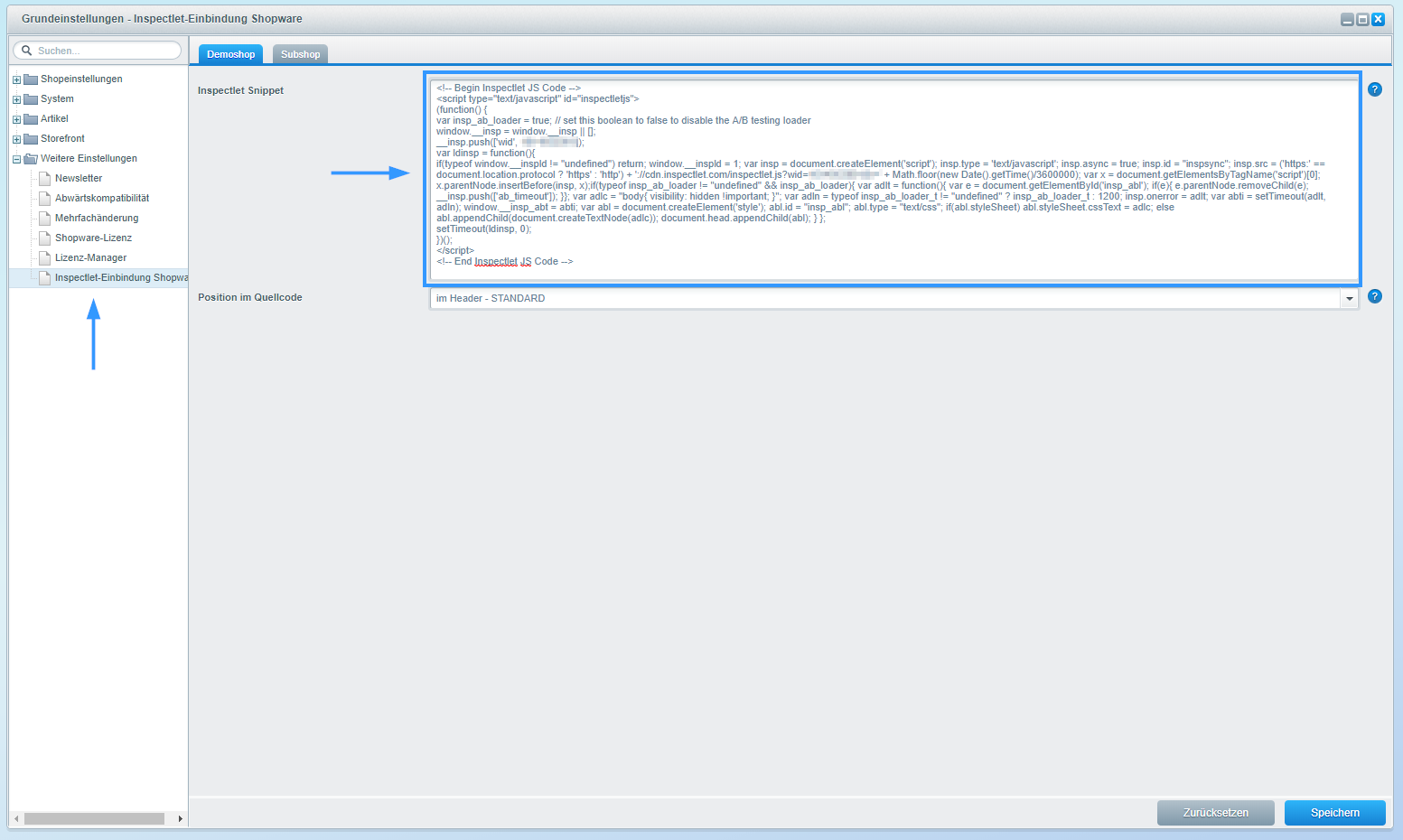1403x840 pixels.
Task: Click the Newsletter document icon
Action: 44,178
